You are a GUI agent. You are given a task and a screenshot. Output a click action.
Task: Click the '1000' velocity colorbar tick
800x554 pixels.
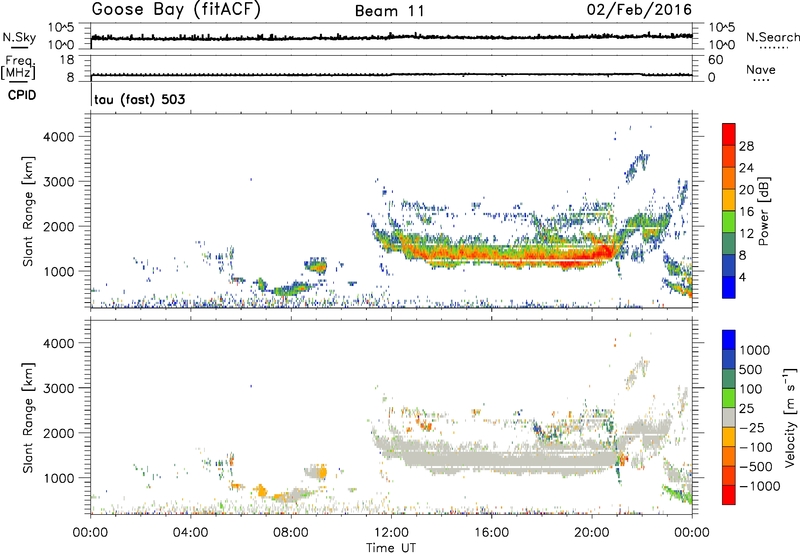point(755,350)
